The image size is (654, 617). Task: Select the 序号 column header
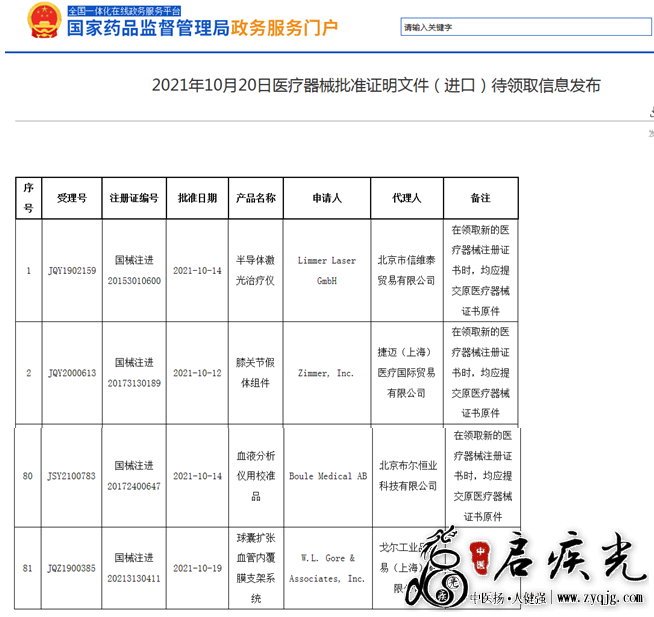point(28,198)
